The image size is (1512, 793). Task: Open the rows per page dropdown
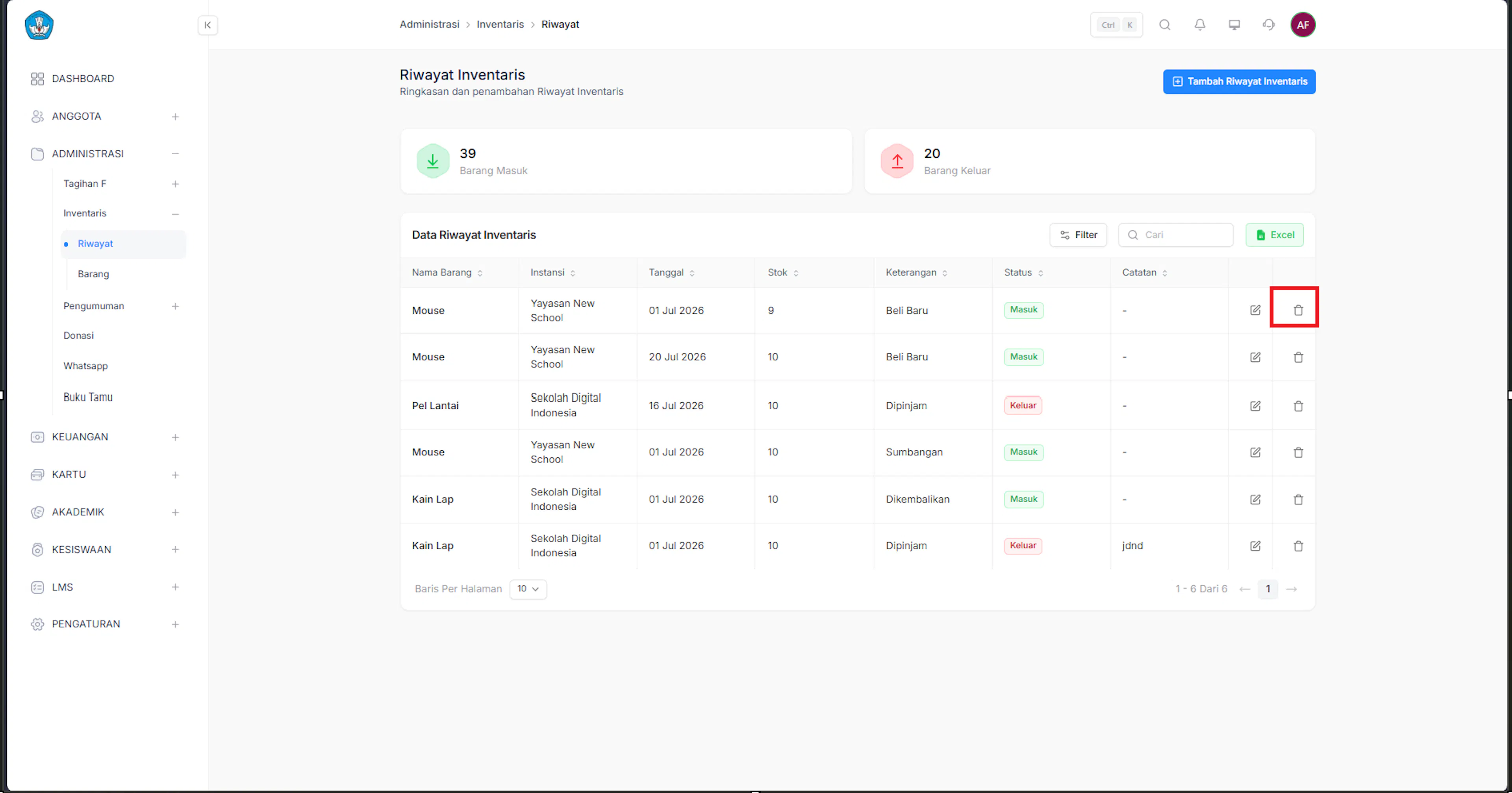tap(528, 589)
